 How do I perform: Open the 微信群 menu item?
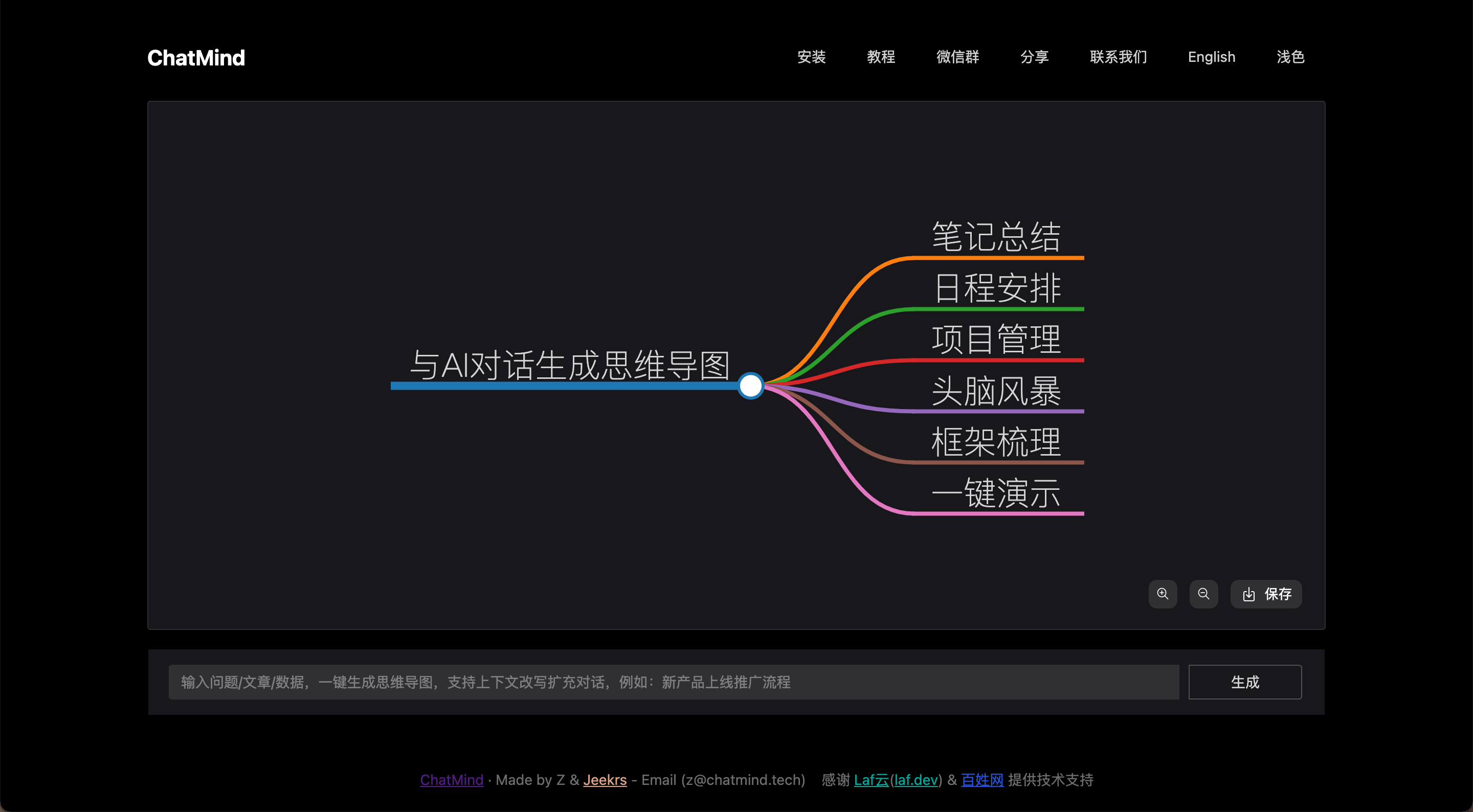point(957,57)
